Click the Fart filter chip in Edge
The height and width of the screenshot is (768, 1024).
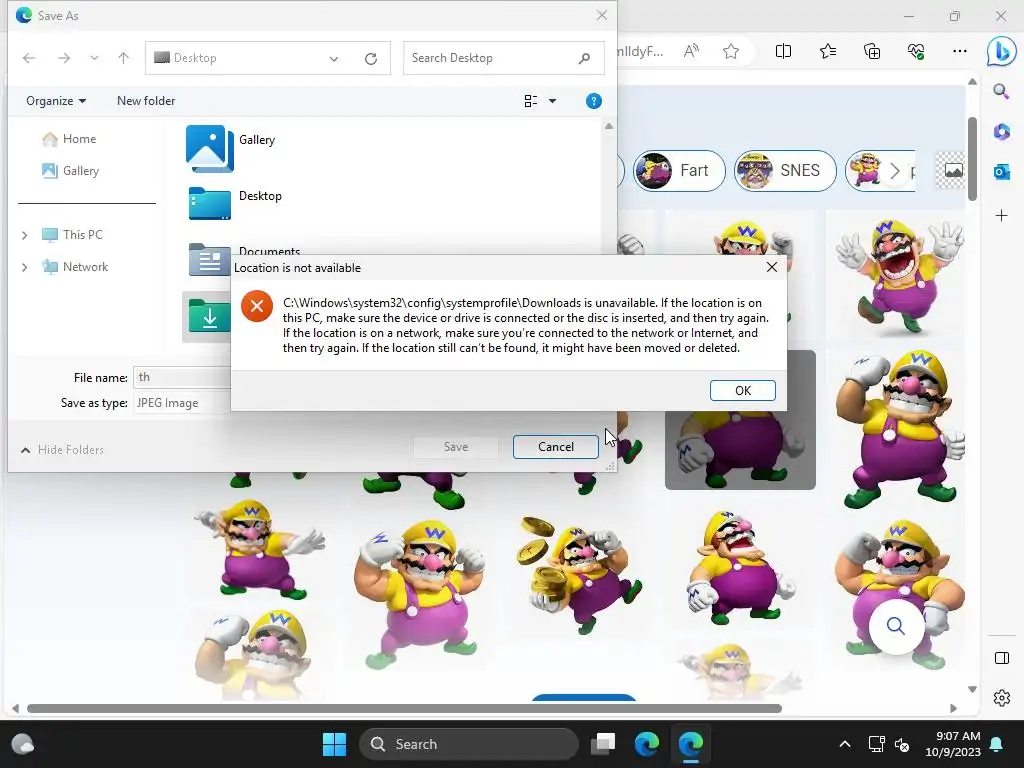(x=679, y=171)
